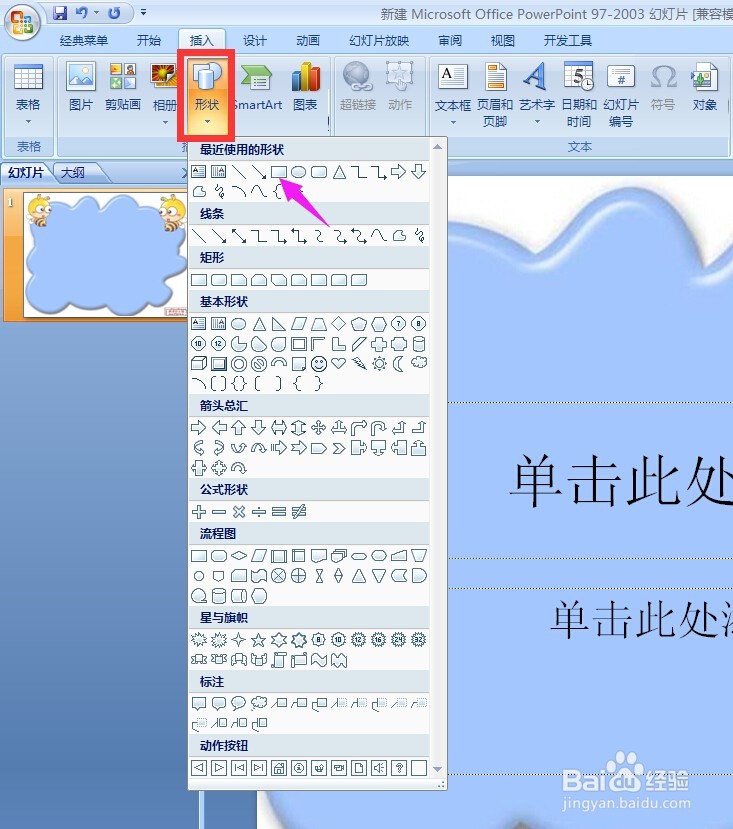Insert 页眉和页脚 header and footer

[x=495, y=94]
